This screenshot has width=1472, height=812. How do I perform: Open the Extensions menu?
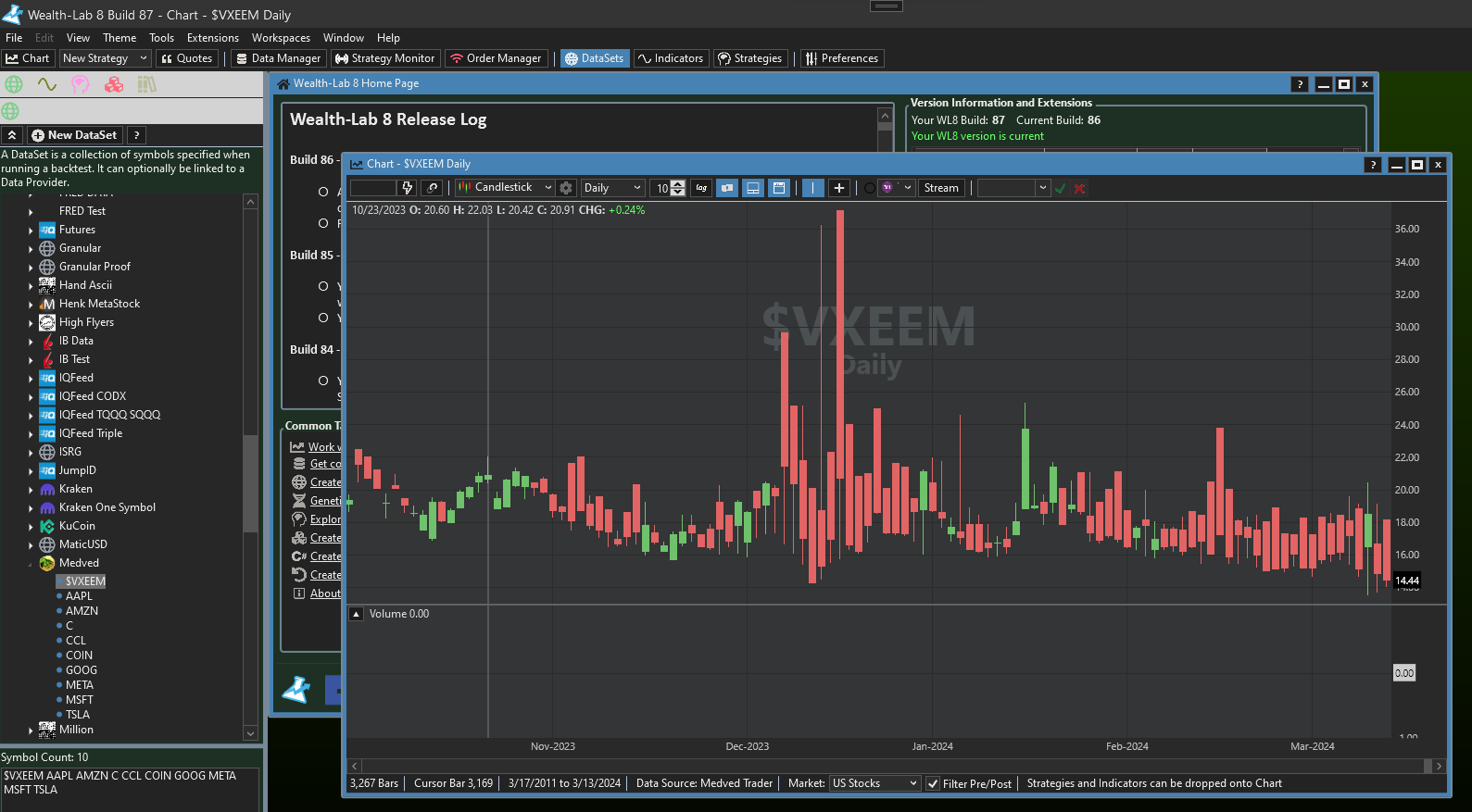[x=212, y=38]
